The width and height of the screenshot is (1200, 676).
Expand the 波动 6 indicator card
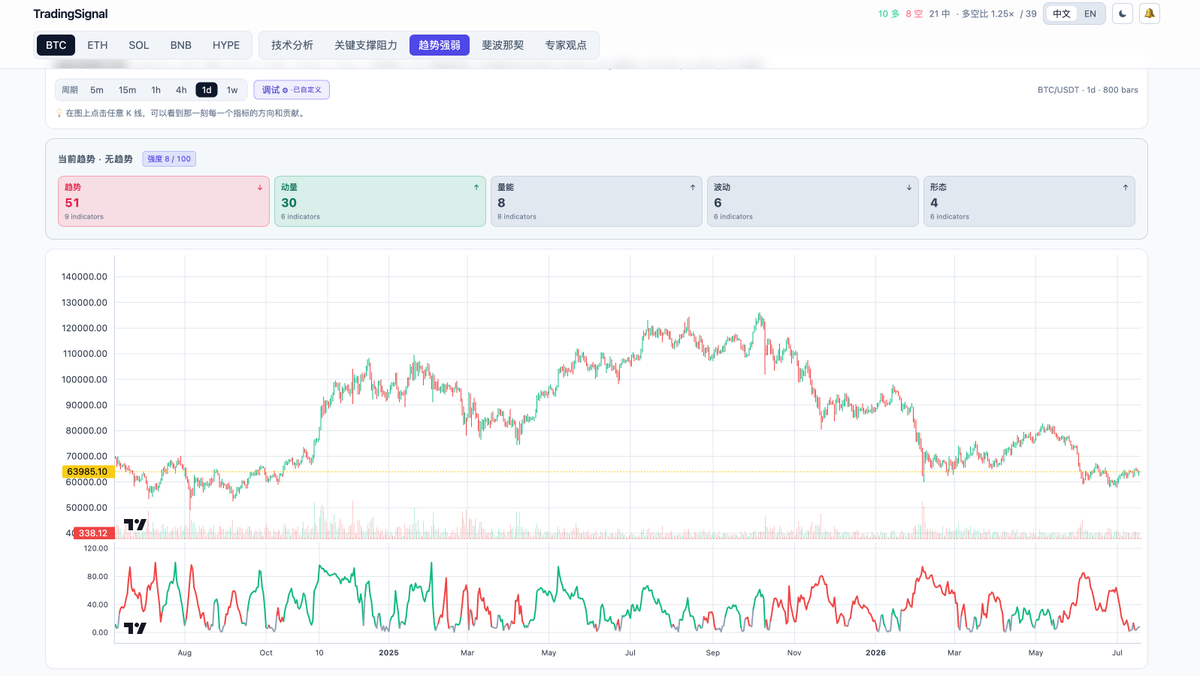point(813,201)
